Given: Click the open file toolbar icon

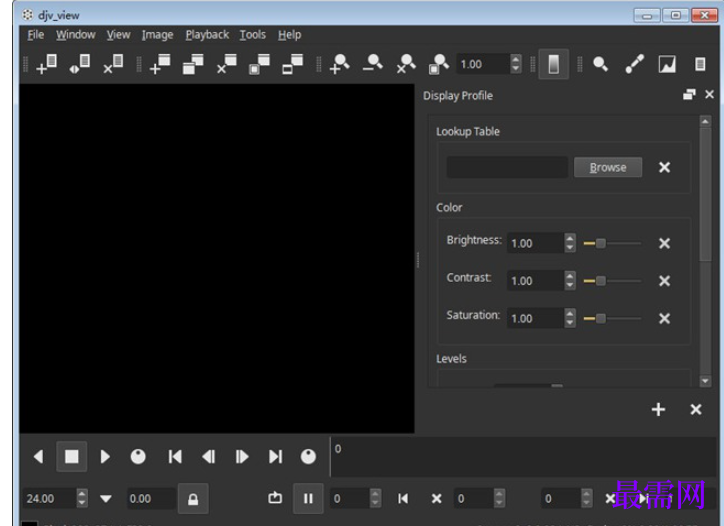Looking at the screenshot, I should (x=46, y=64).
